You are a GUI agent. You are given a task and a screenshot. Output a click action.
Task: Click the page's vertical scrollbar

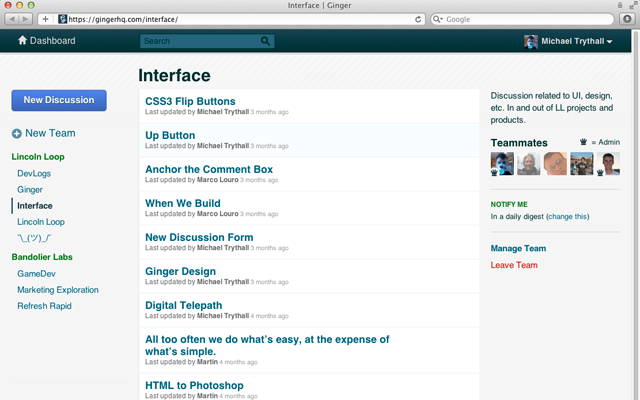pos(635,200)
